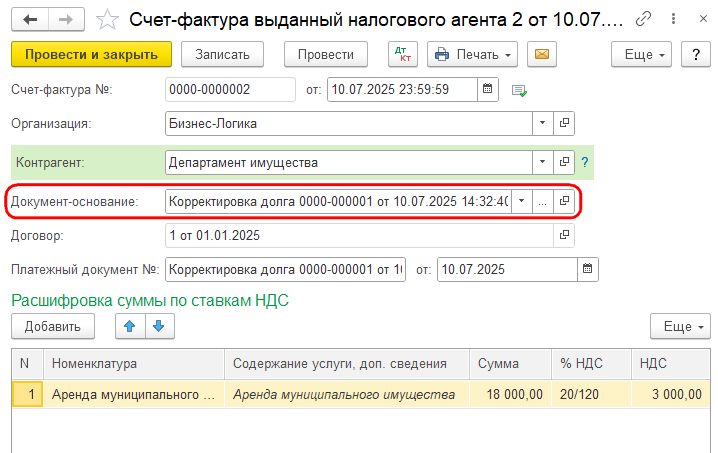This screenshot has width=718, height=453.
Task: Go back with the left arrow button
Action: (x=30, y=20)
